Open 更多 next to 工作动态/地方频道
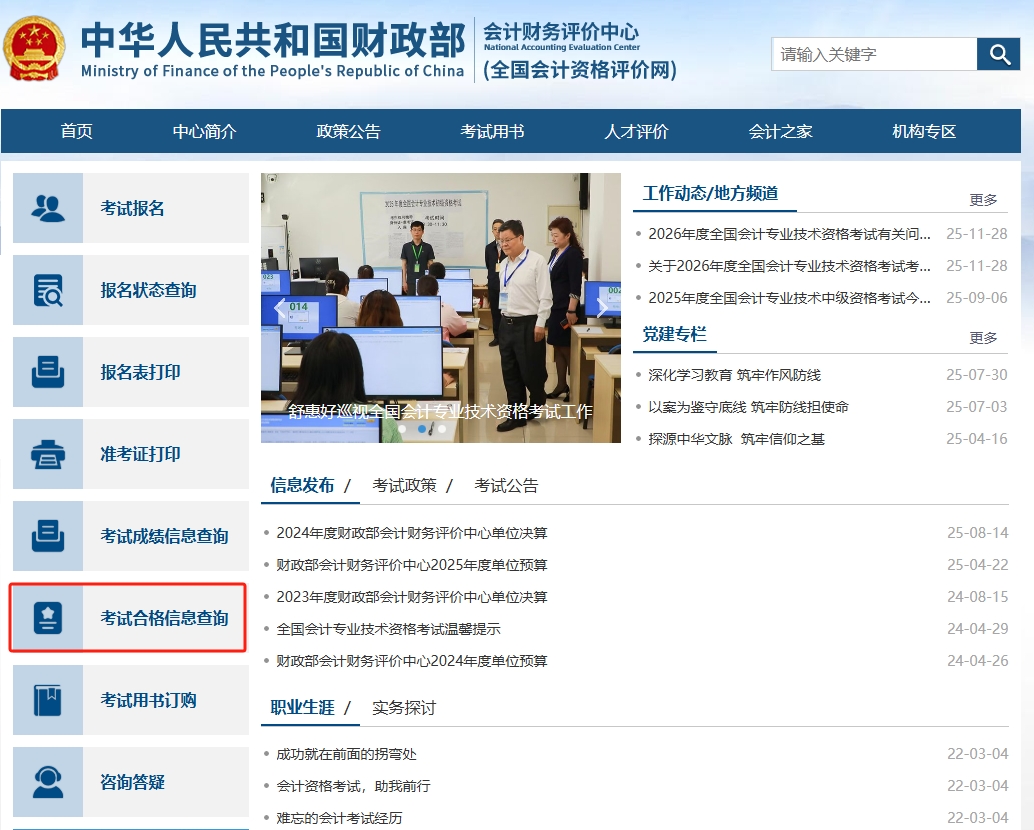 pyautogui.click(x=983, y=200)
